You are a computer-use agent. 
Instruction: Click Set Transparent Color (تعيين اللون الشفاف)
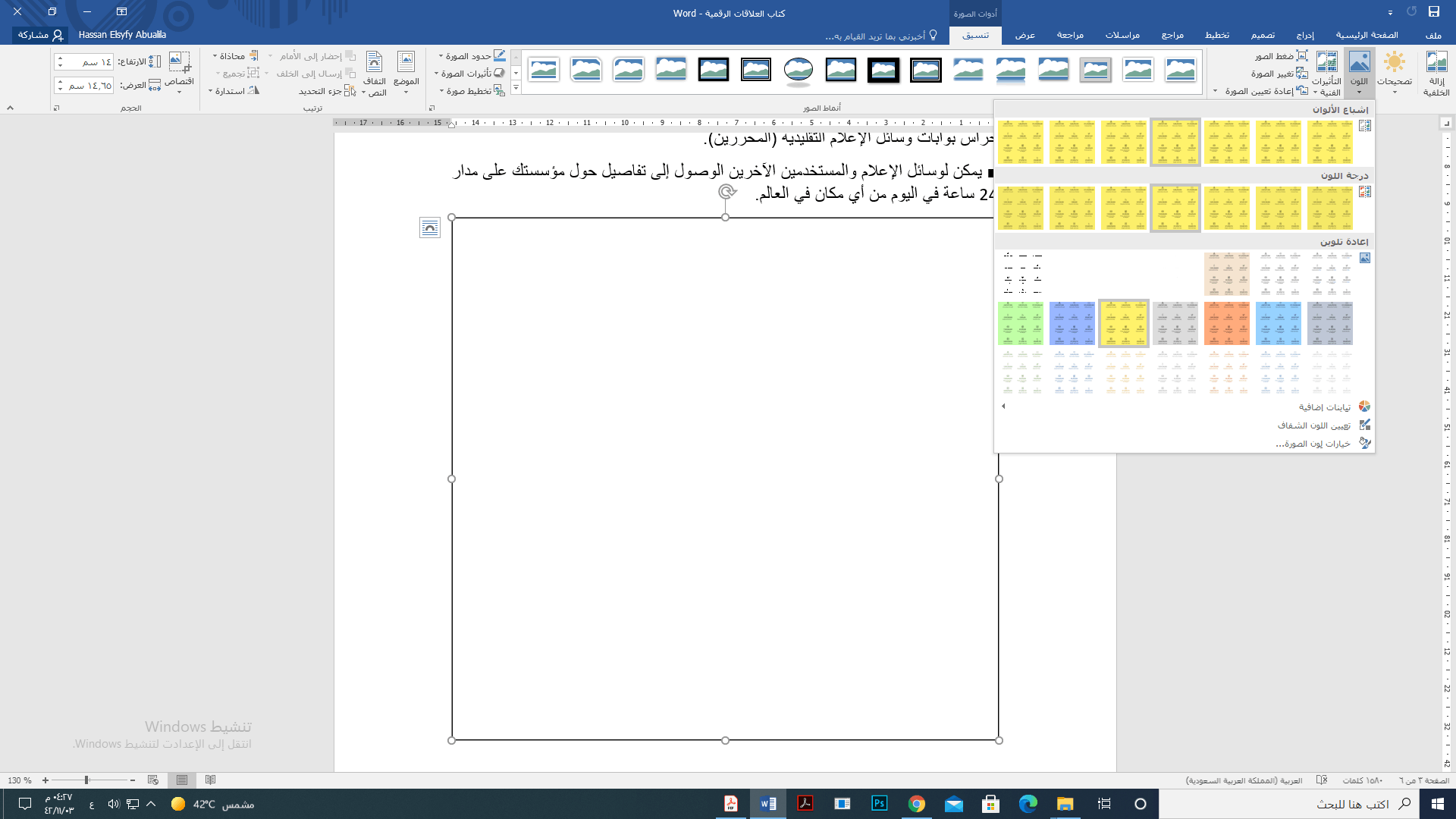(1313, 425)
